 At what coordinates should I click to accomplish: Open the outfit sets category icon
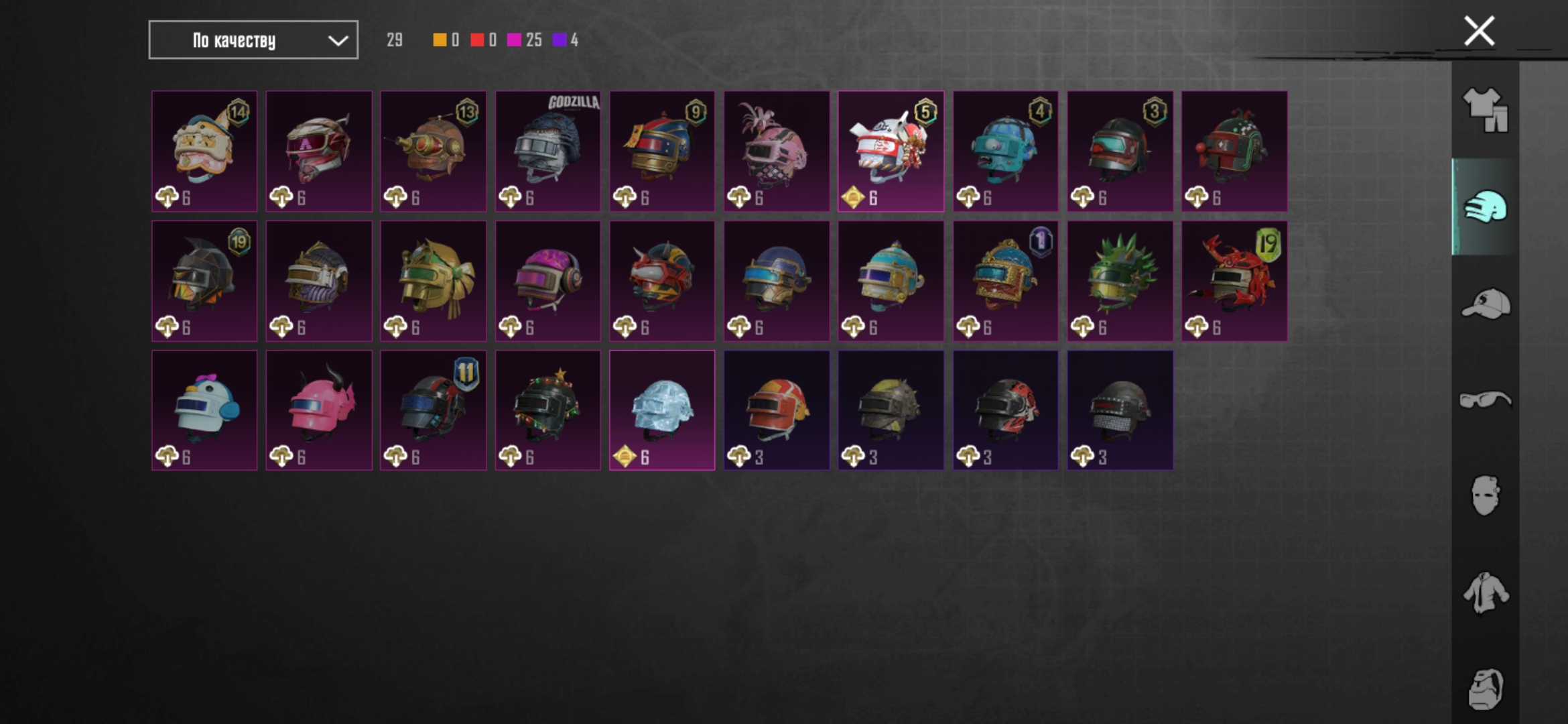(1485, 110)
